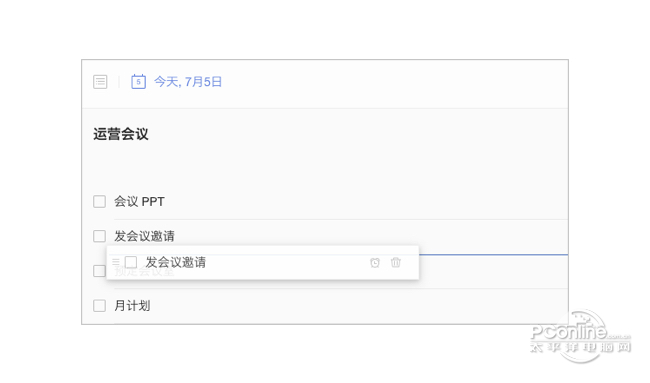Tick the checkbox of the non-floating 发会议邀请 row

(x=99, y=236)
